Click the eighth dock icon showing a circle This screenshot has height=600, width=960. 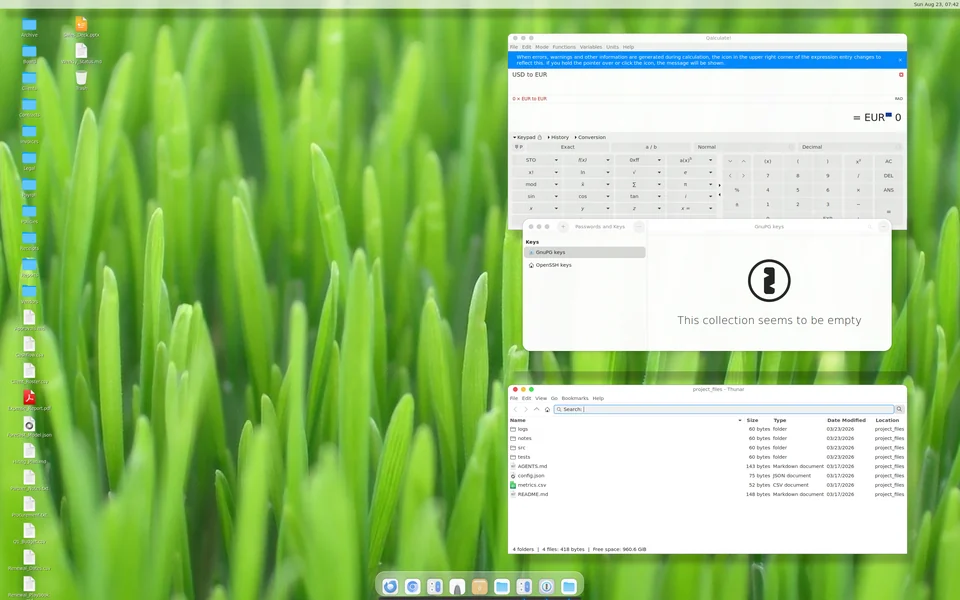click(546, 587)
